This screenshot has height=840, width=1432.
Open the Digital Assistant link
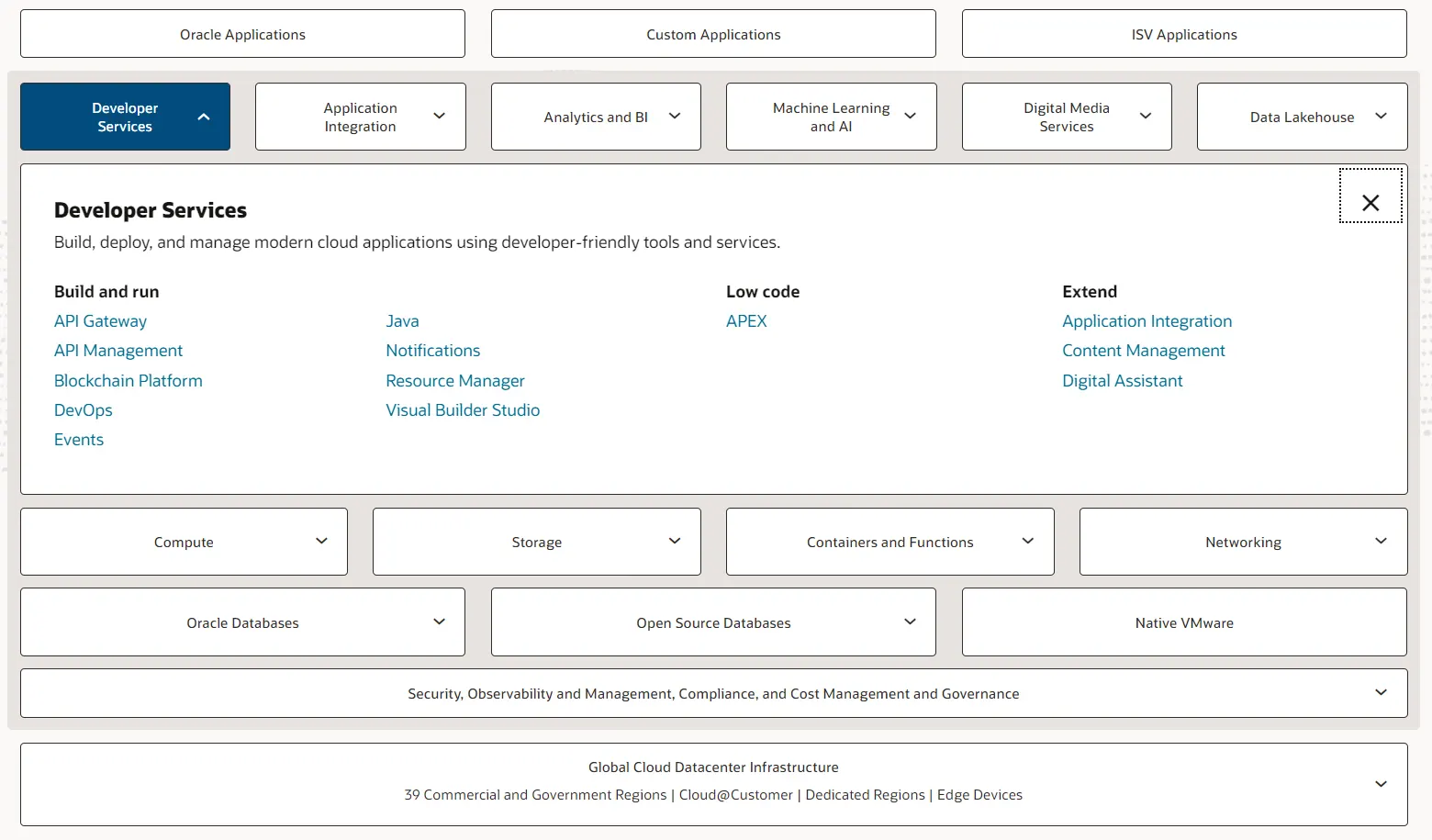[1123, 380]
